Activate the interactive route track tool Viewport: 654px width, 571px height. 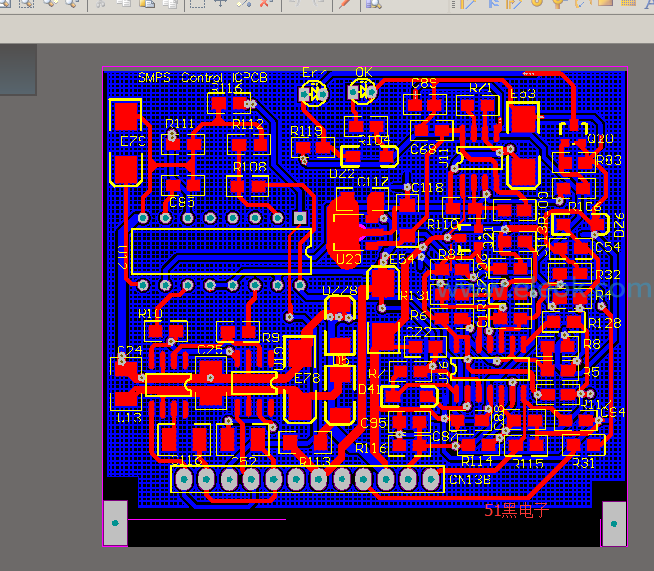(468, 3)
